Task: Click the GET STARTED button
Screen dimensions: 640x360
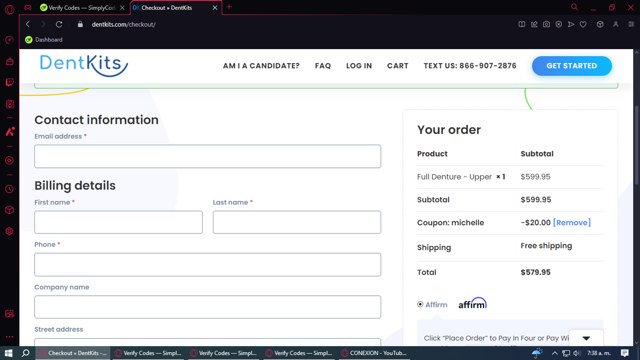Action: pos(571,66)
